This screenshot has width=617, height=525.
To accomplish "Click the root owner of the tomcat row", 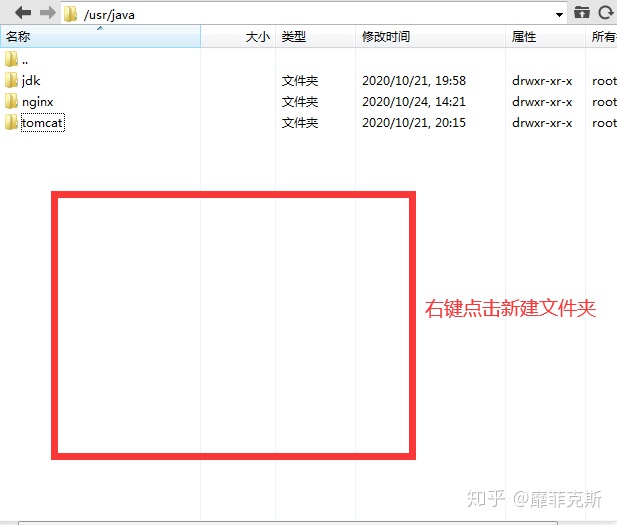I will pyautogui.click(x=604, y=123).
